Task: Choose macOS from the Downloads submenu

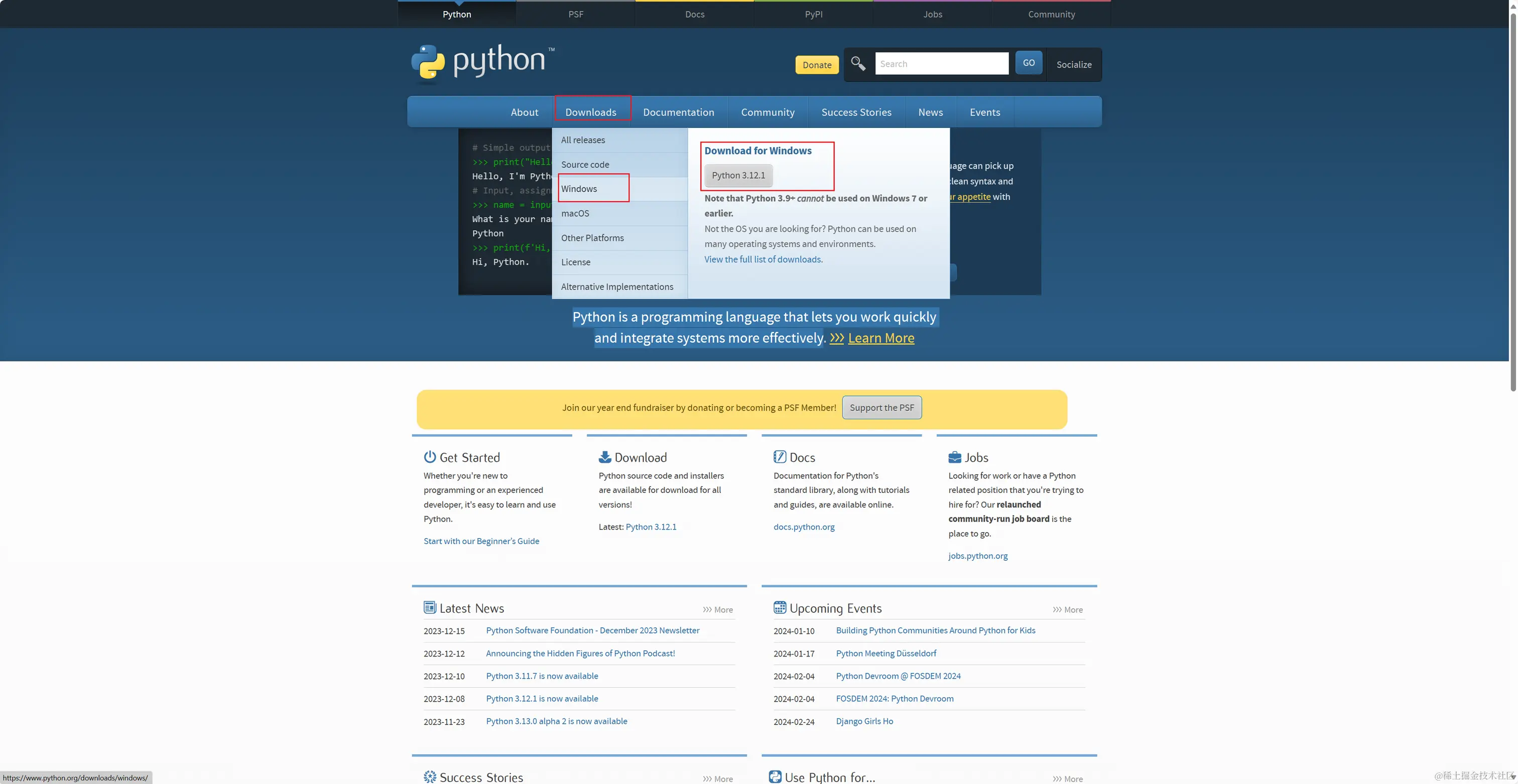Action: tap(575, 213)
